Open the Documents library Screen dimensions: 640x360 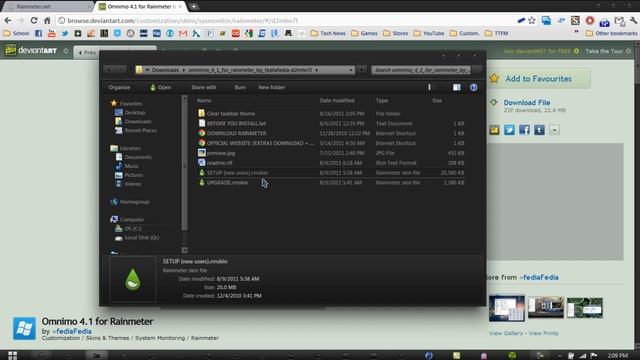138,157
